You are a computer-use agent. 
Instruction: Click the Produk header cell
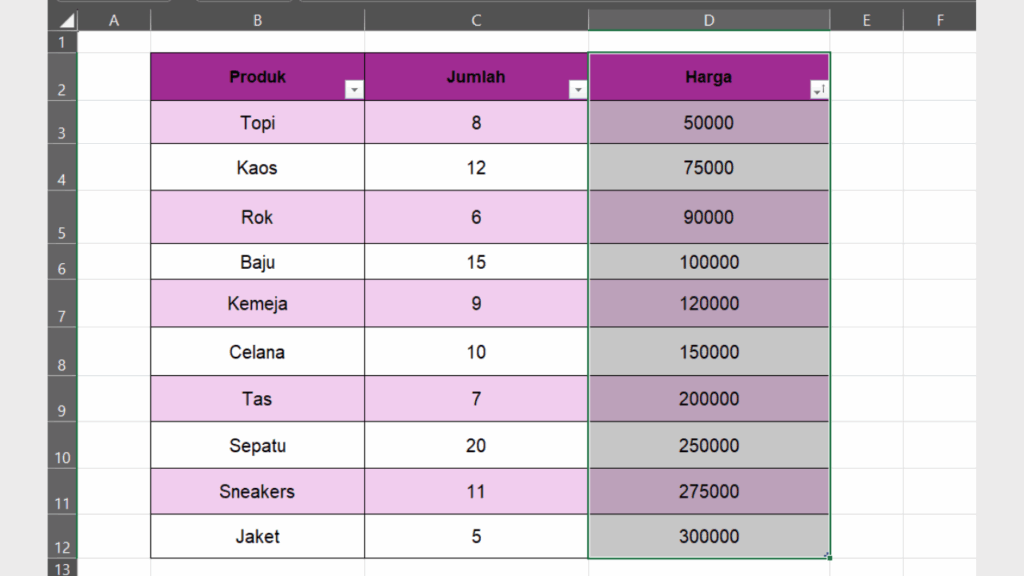point(257,77)
